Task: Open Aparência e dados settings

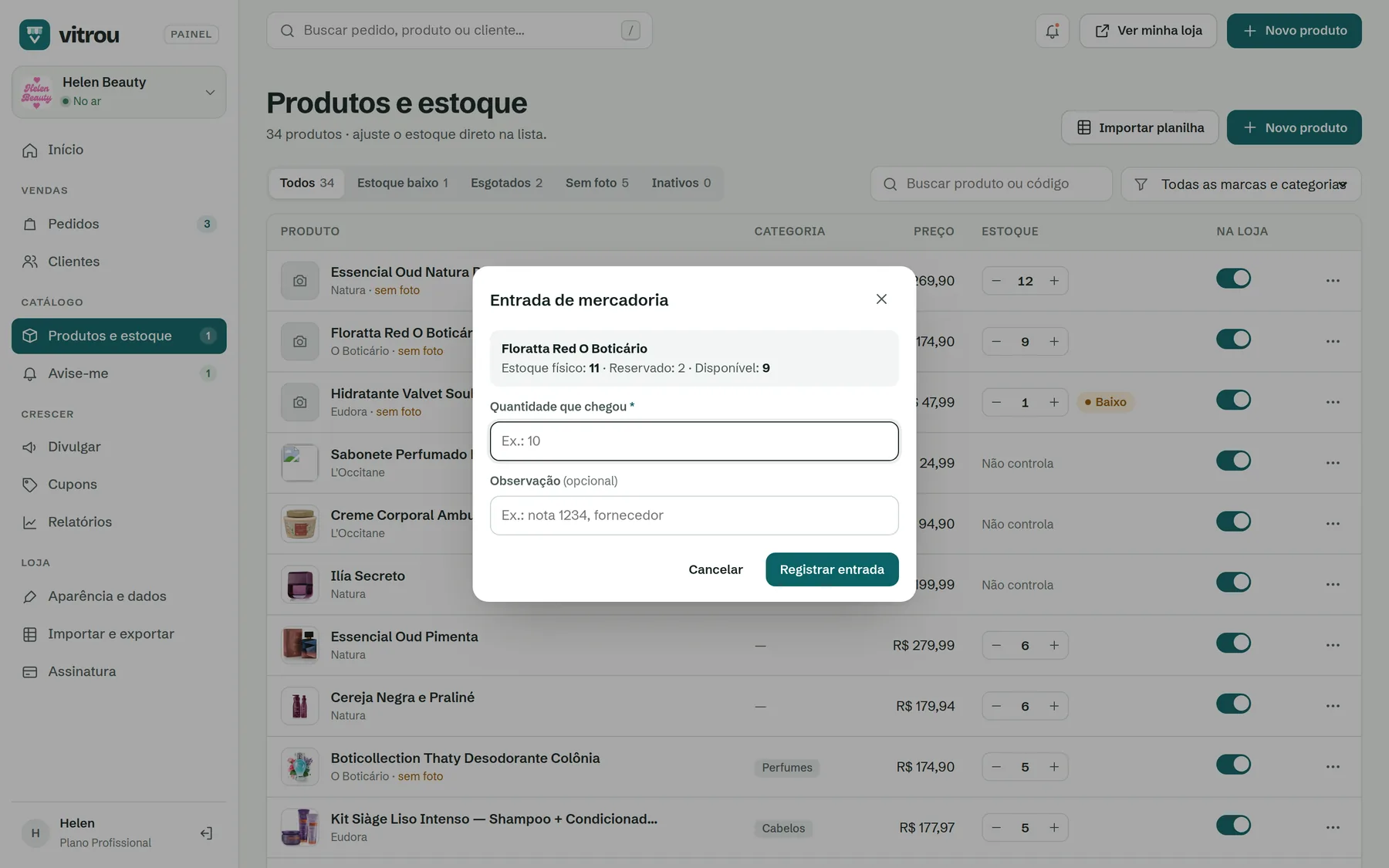Action: pyautogui.click(x=119, y=596)
